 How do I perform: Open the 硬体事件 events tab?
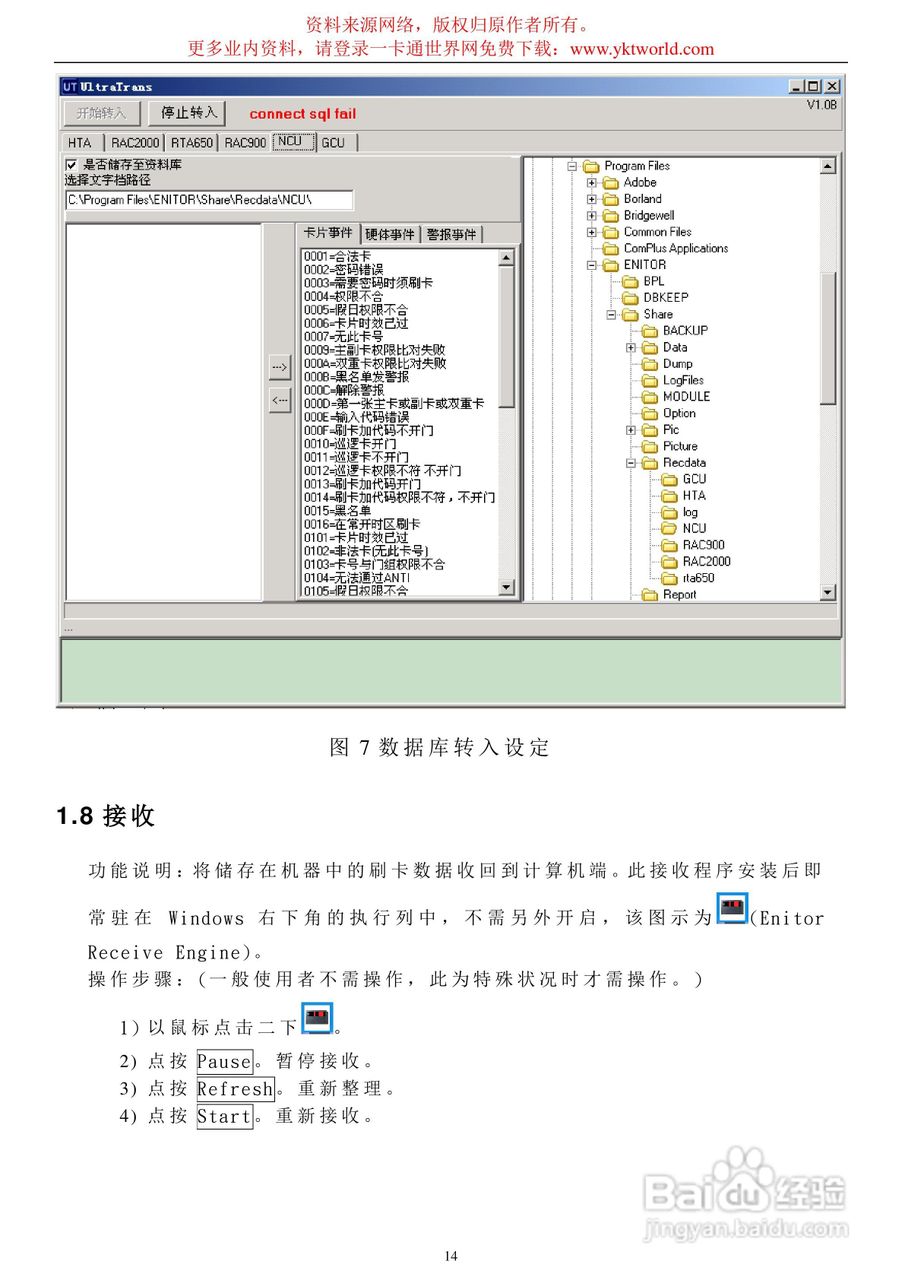(x=391, y=234)
